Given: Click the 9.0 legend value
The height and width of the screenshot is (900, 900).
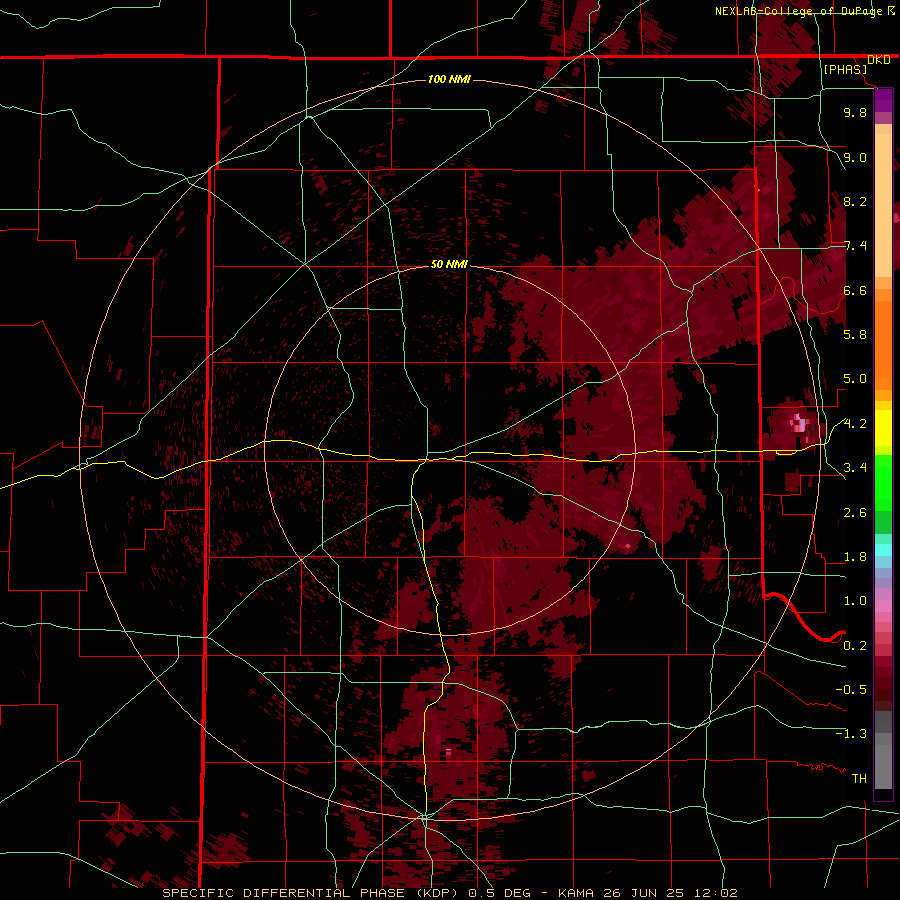Looking at the screenshot, I should pyautogui.click(x=855, y=157).
